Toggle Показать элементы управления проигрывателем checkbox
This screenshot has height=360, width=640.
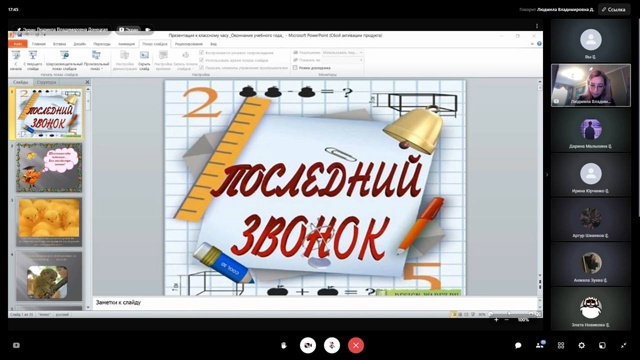pos(201,68)
